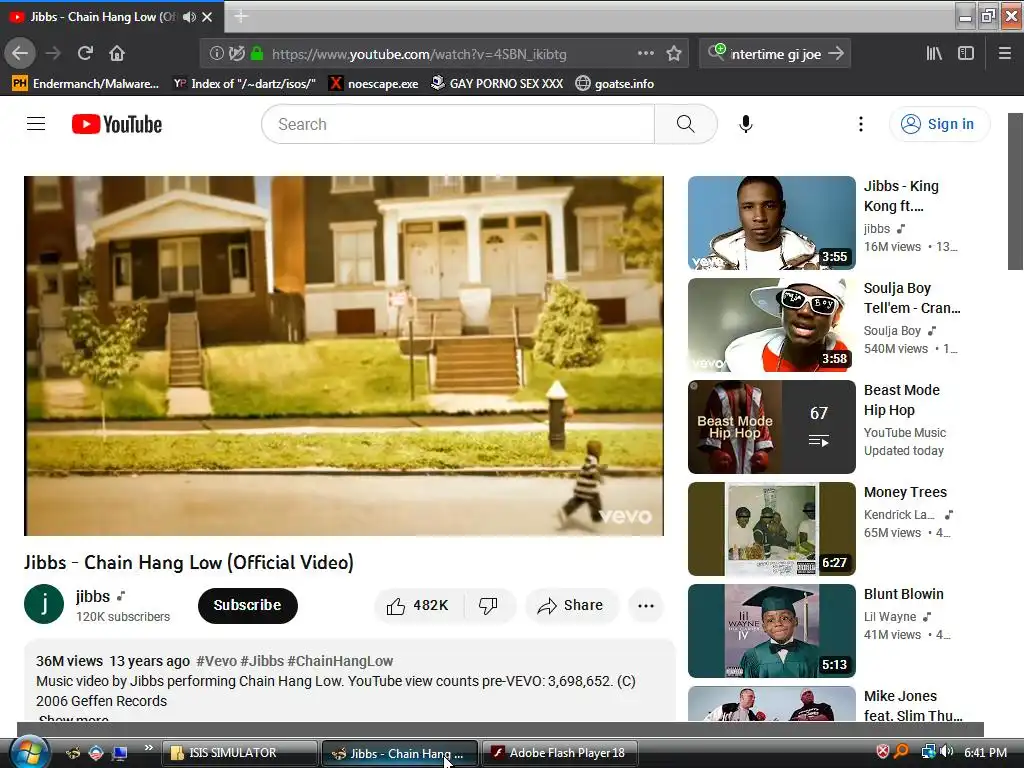Reload the current YouTube page
1024x768 pixels.
[x=85, y=54]
